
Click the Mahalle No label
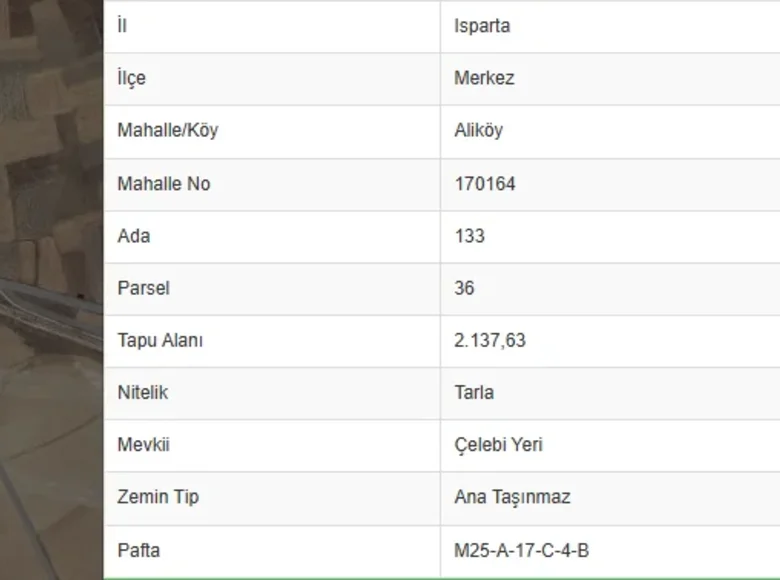click(x=163, y=184)
